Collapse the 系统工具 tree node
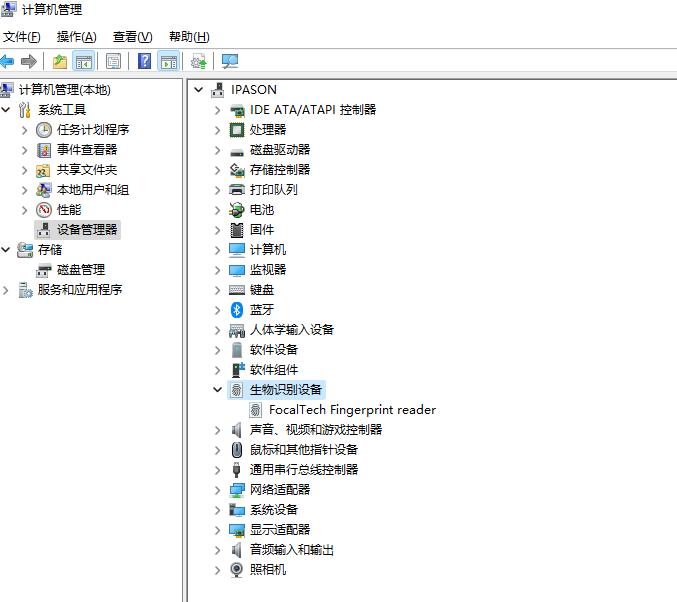The image size is (677, 602). pos(6,110)
